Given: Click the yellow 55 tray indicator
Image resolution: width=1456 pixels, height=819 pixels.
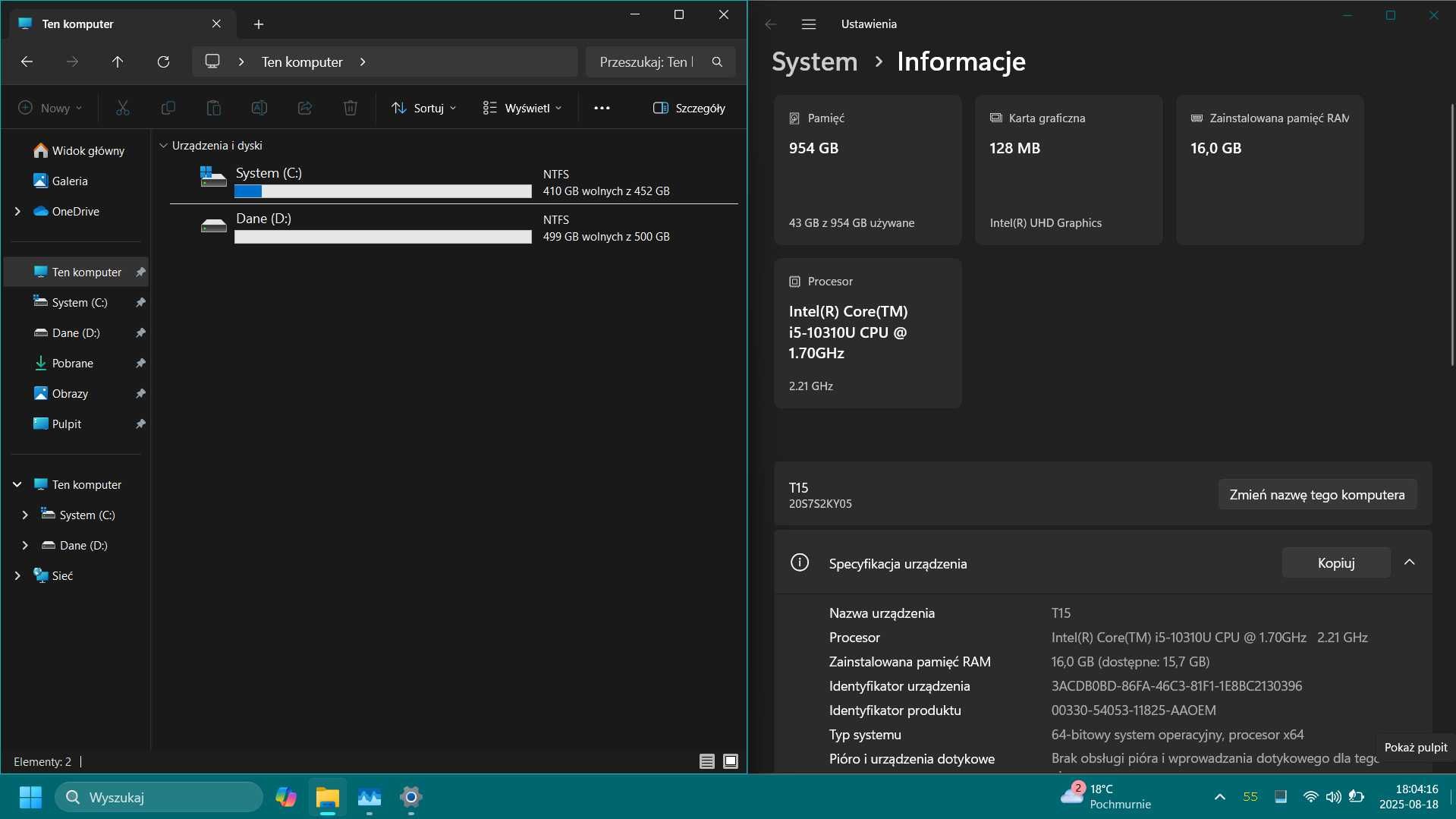Looking at the screenshot, I should (1250, 797).
